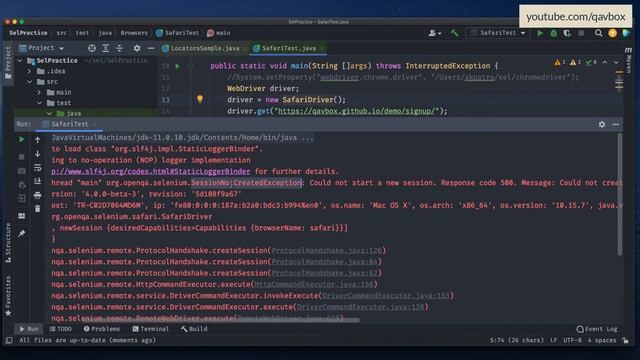Change LF line separator

553,340
